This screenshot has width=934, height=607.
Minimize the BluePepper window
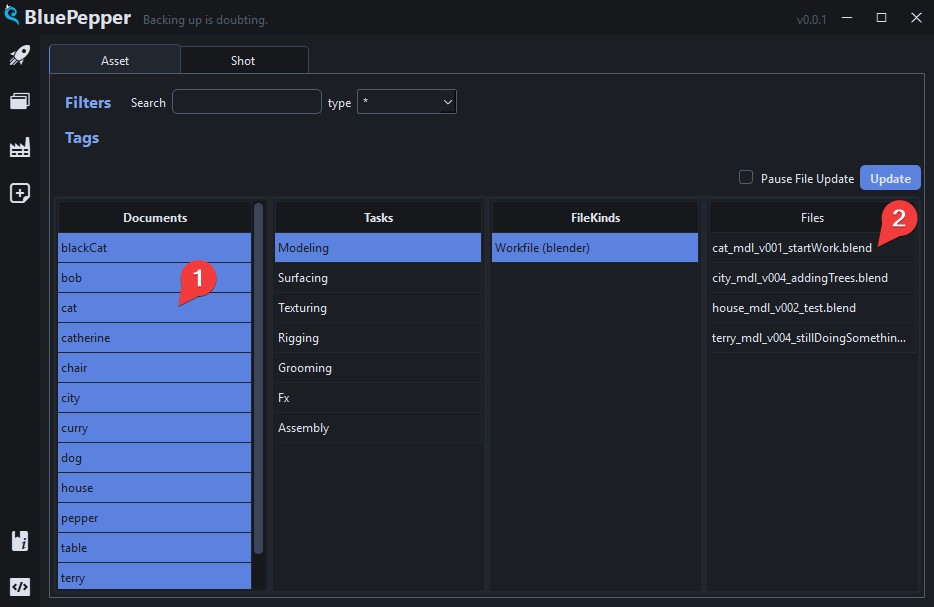[x=846, y=18]
